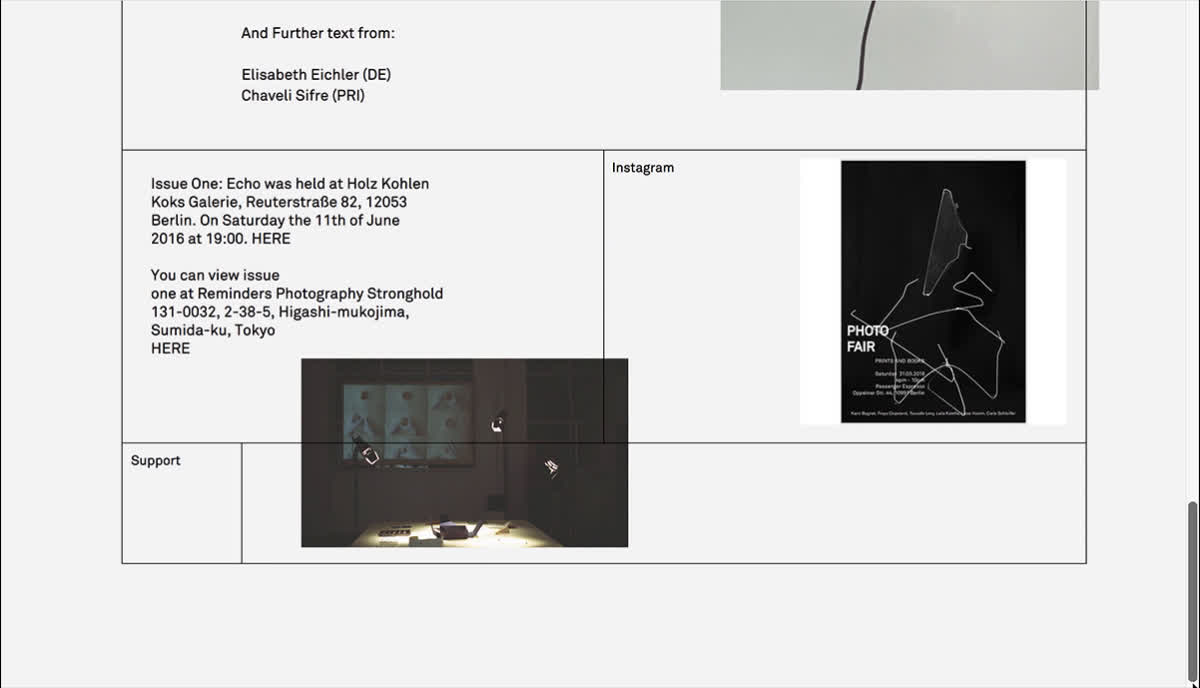The image size is (1200, 688).
Task: Open the Photo Fair poster thumbnail
Action: 933,291
